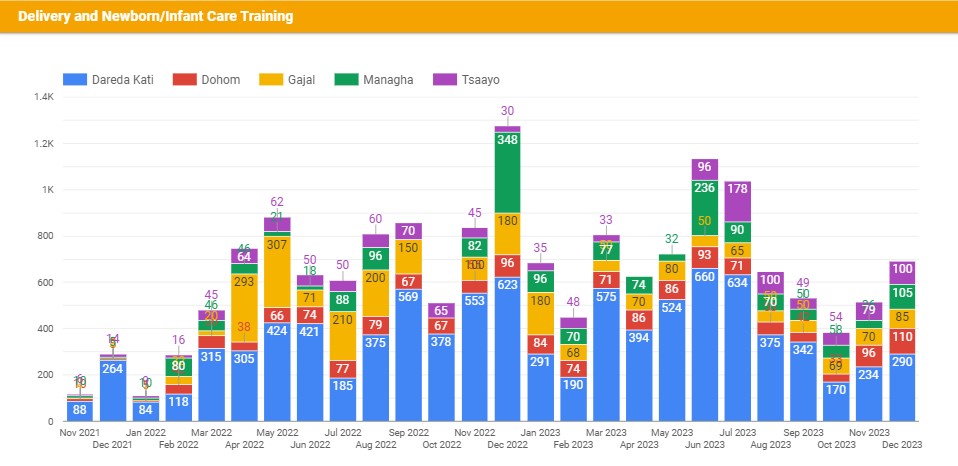The image size is (958, 466).
Task: Click the May 2022 Gajal segment 307
Action: 277,272
